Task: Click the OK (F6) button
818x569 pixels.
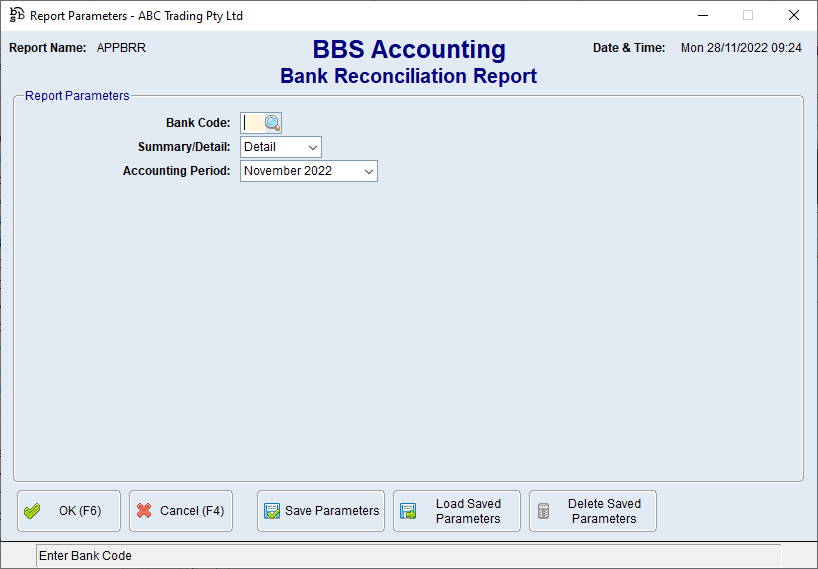Action: pos(69,511)
